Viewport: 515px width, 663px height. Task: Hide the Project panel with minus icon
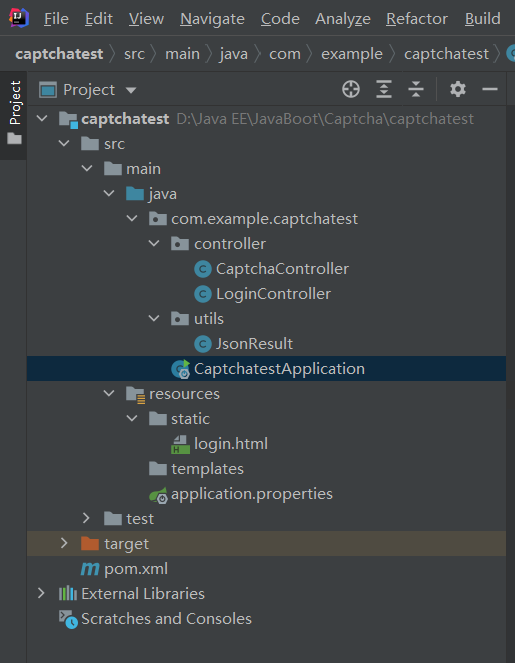pyautogui.click(x=490, y=89)
